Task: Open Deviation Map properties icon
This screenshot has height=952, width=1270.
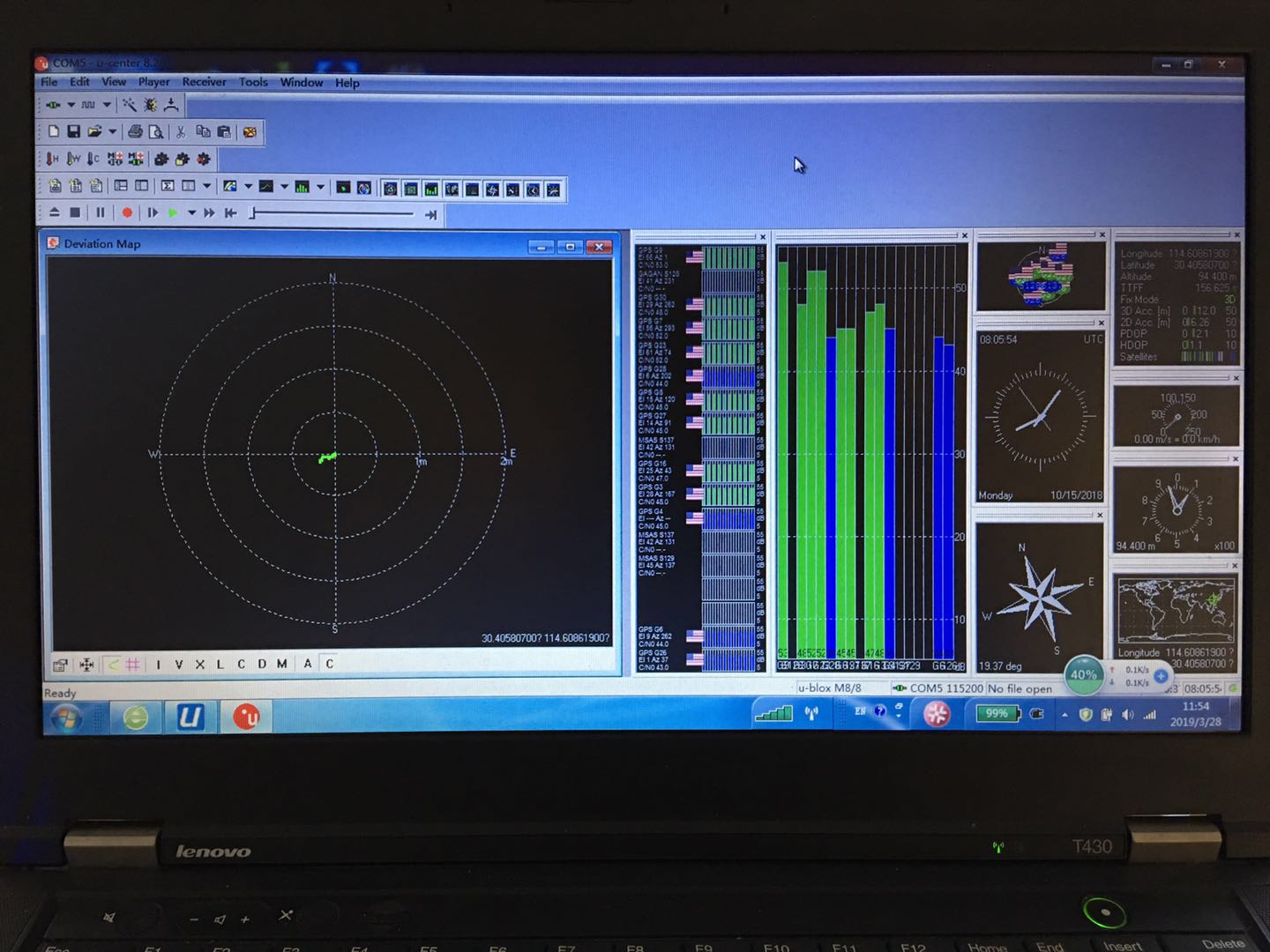Action: point(60,665)
